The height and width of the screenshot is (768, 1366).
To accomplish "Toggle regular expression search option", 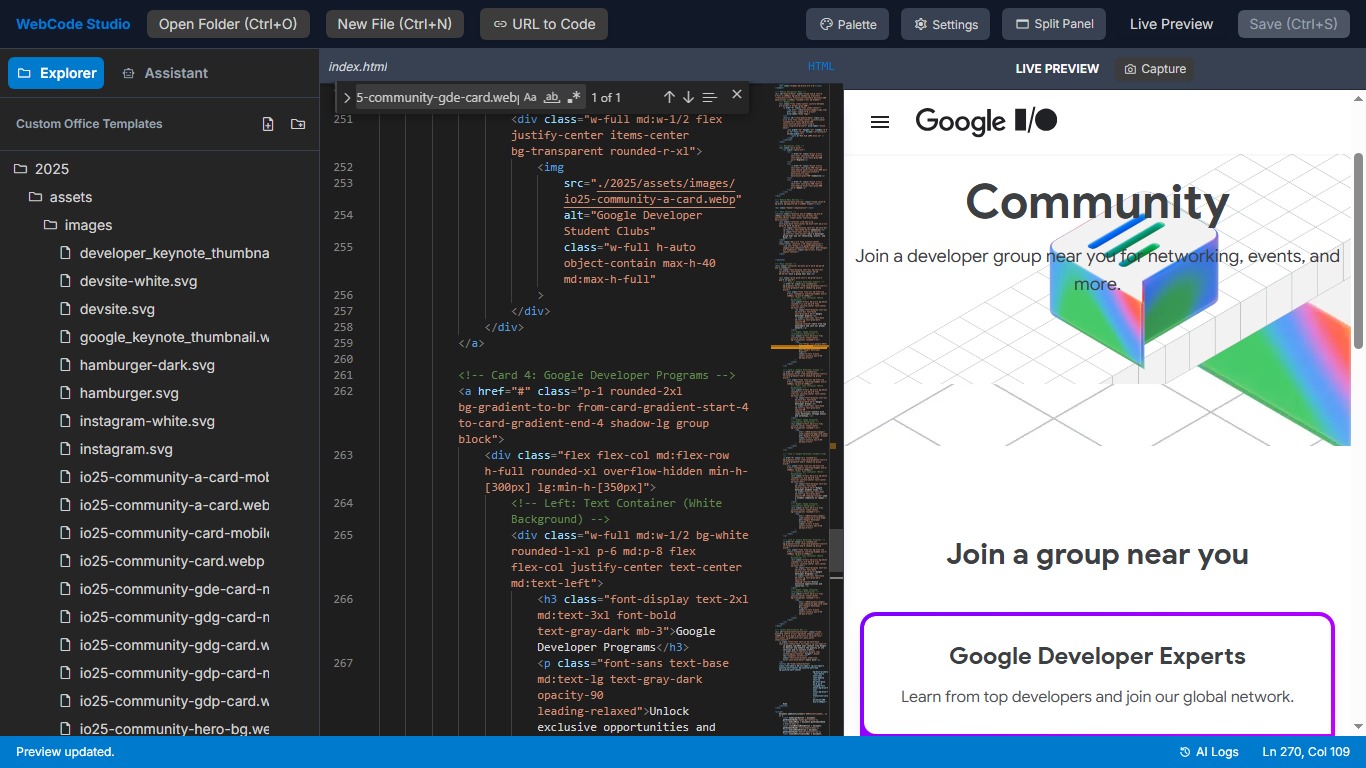I will (574, 97).
